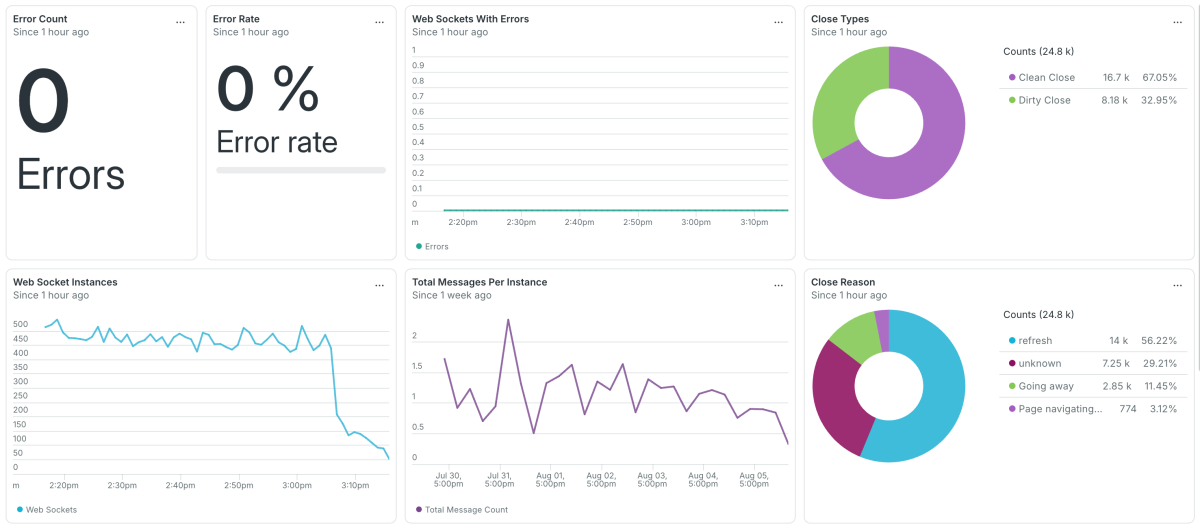This screenshot has height=528, width=1200.
Task: Select the Going away legend entry
Action: coord(1093,386)
